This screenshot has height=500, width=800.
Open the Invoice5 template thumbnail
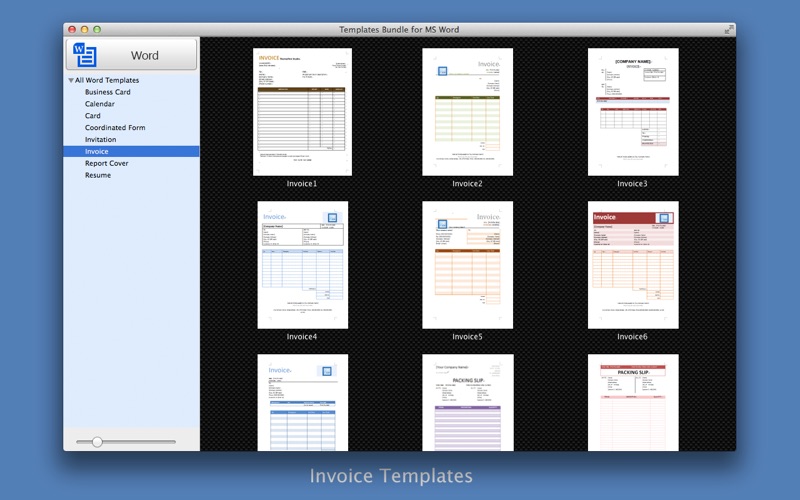pyautogui.click(x=467, y=265)
